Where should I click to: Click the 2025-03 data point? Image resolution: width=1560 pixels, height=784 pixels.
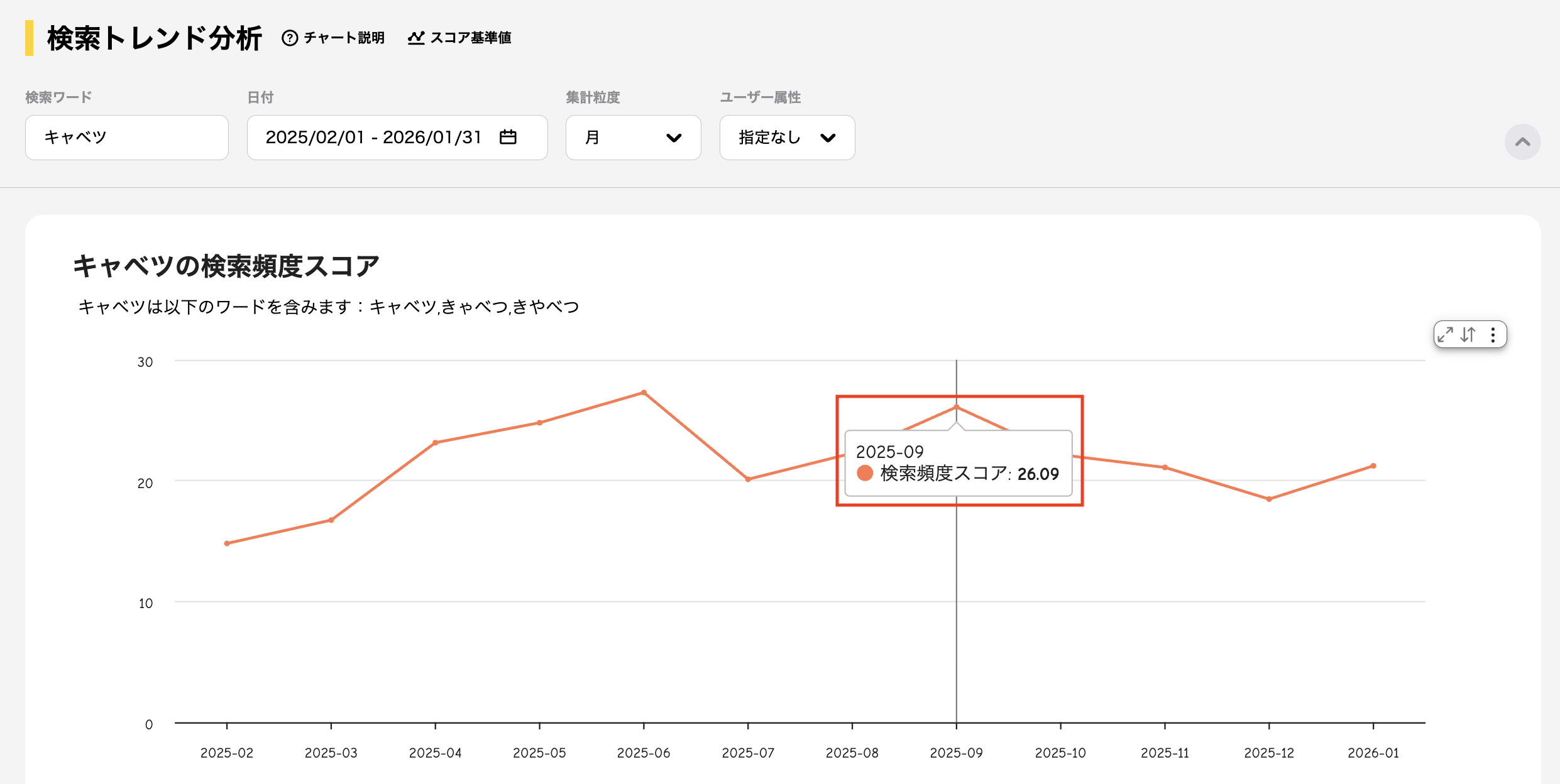[x=331, y=520]
